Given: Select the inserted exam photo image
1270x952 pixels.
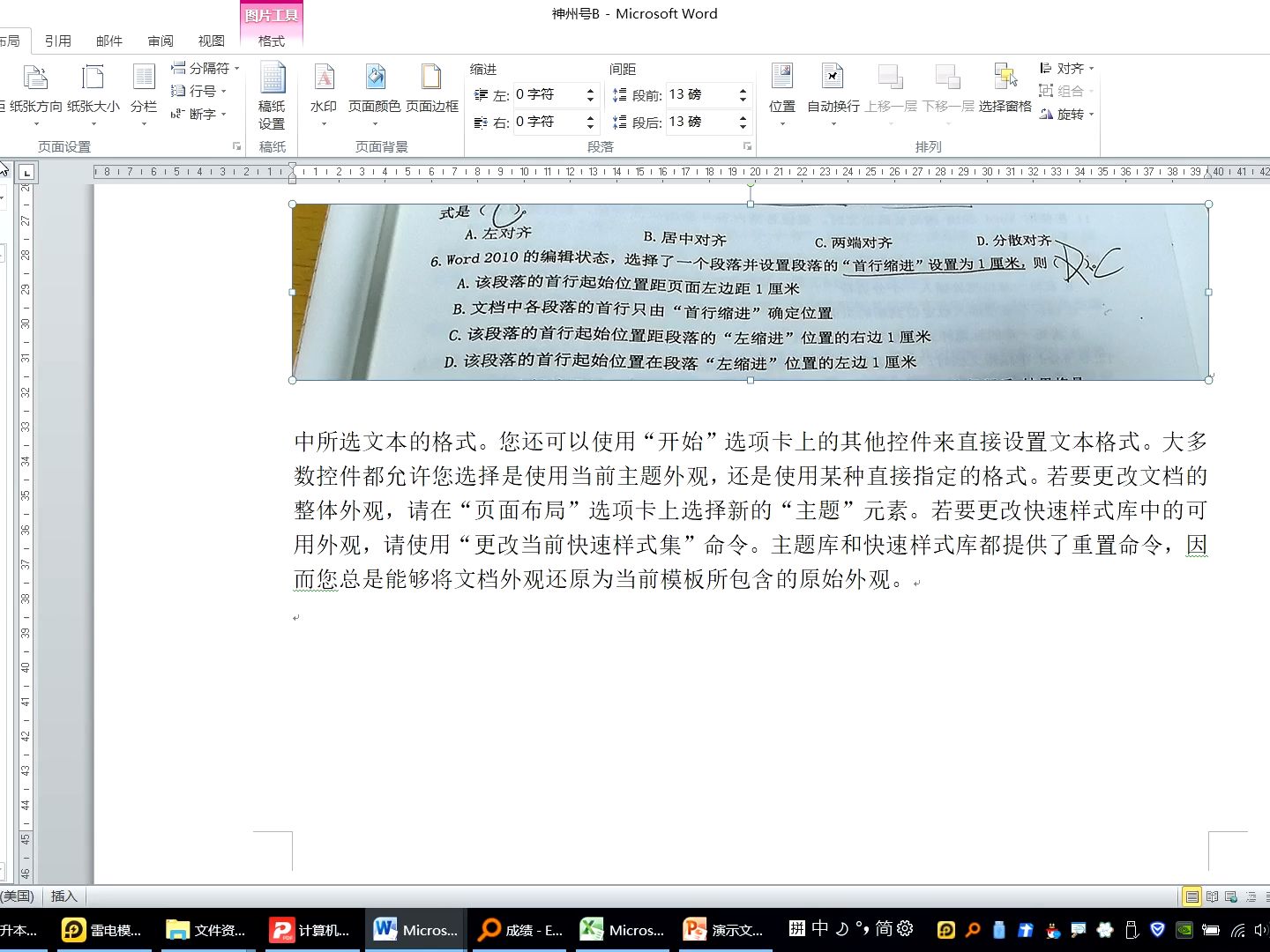Looking at the screenshot, I should tap(750, 292).
